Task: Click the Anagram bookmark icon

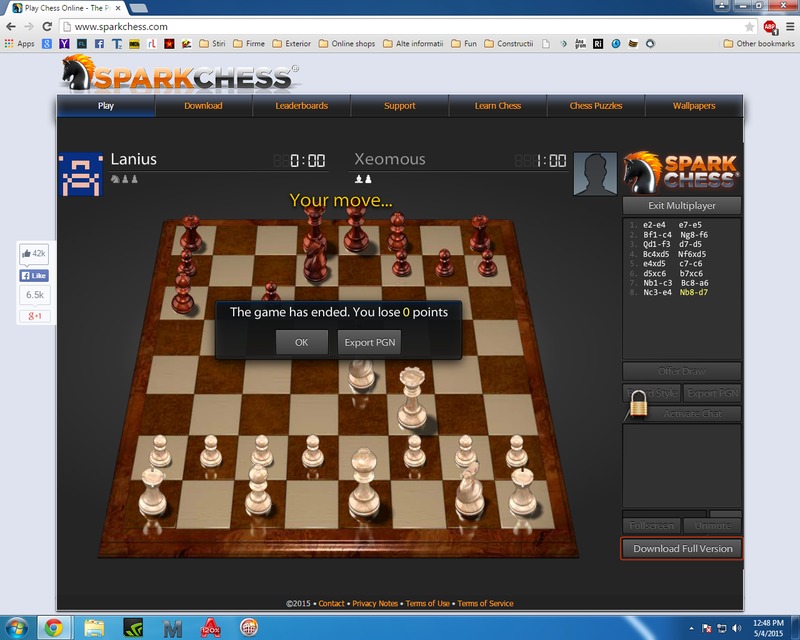Action: (x=580, y=43)
